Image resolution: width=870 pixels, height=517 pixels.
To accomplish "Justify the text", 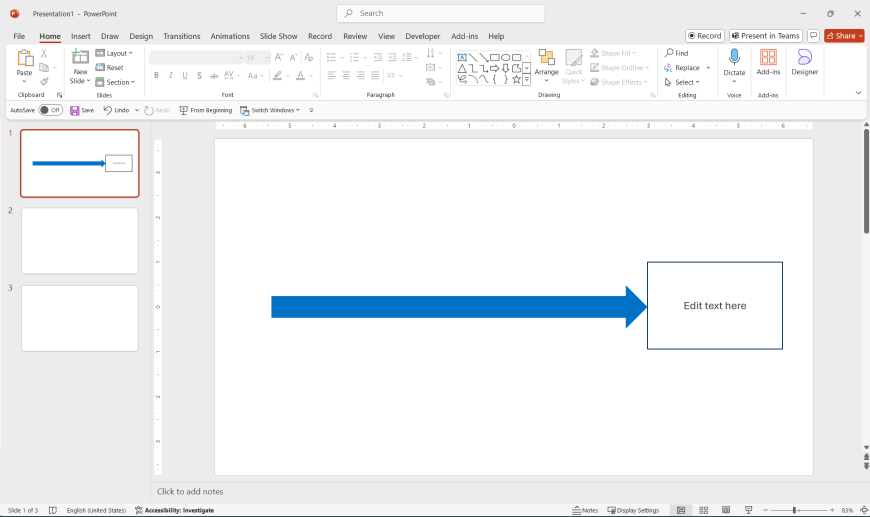I will click(x=375, y=75).
